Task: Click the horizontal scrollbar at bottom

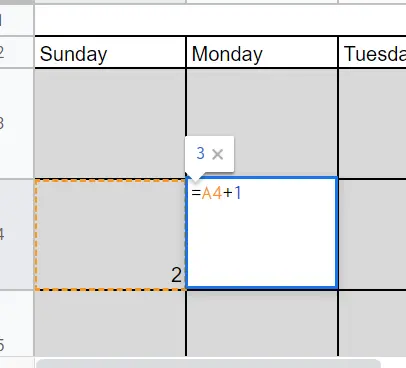Action: (x=208, y=363)
